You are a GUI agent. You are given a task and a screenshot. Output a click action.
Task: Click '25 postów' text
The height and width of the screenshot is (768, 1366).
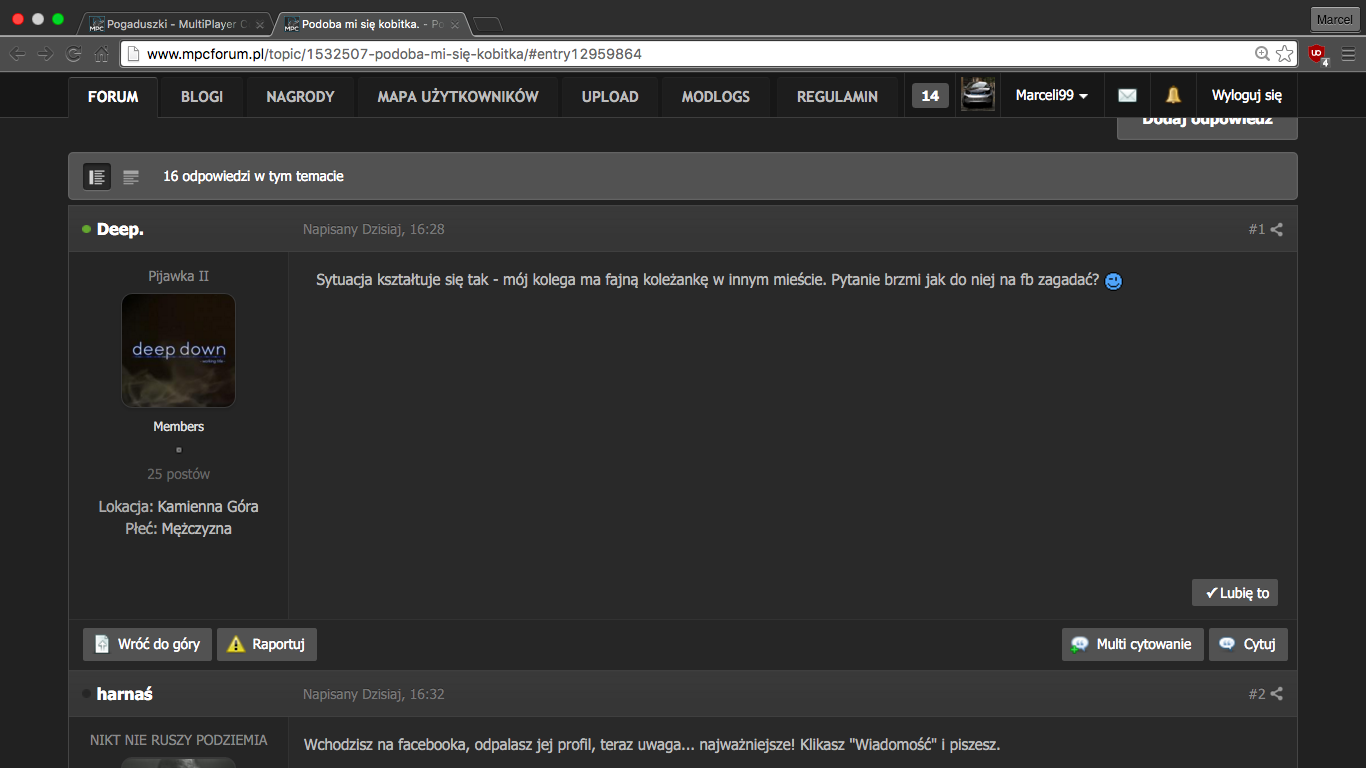(x=178, y=474)
